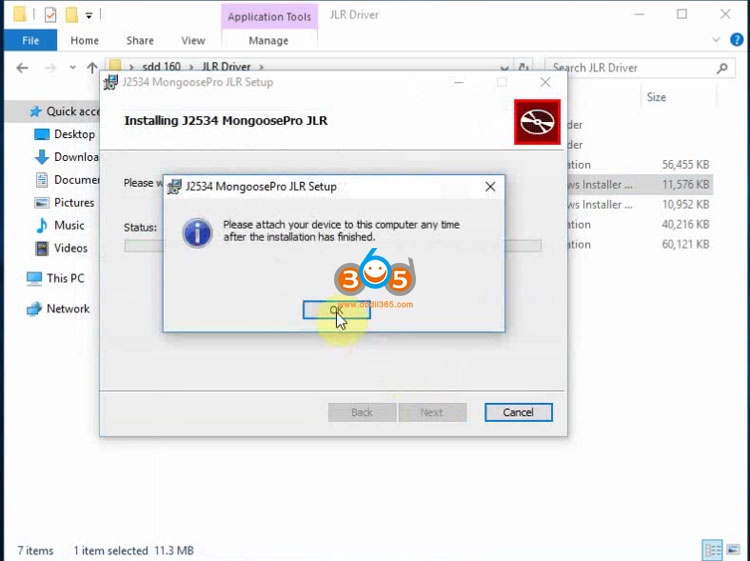Click the setup icon in installer window title
This screenshot has height=561, width=750.
click(110, 82)
